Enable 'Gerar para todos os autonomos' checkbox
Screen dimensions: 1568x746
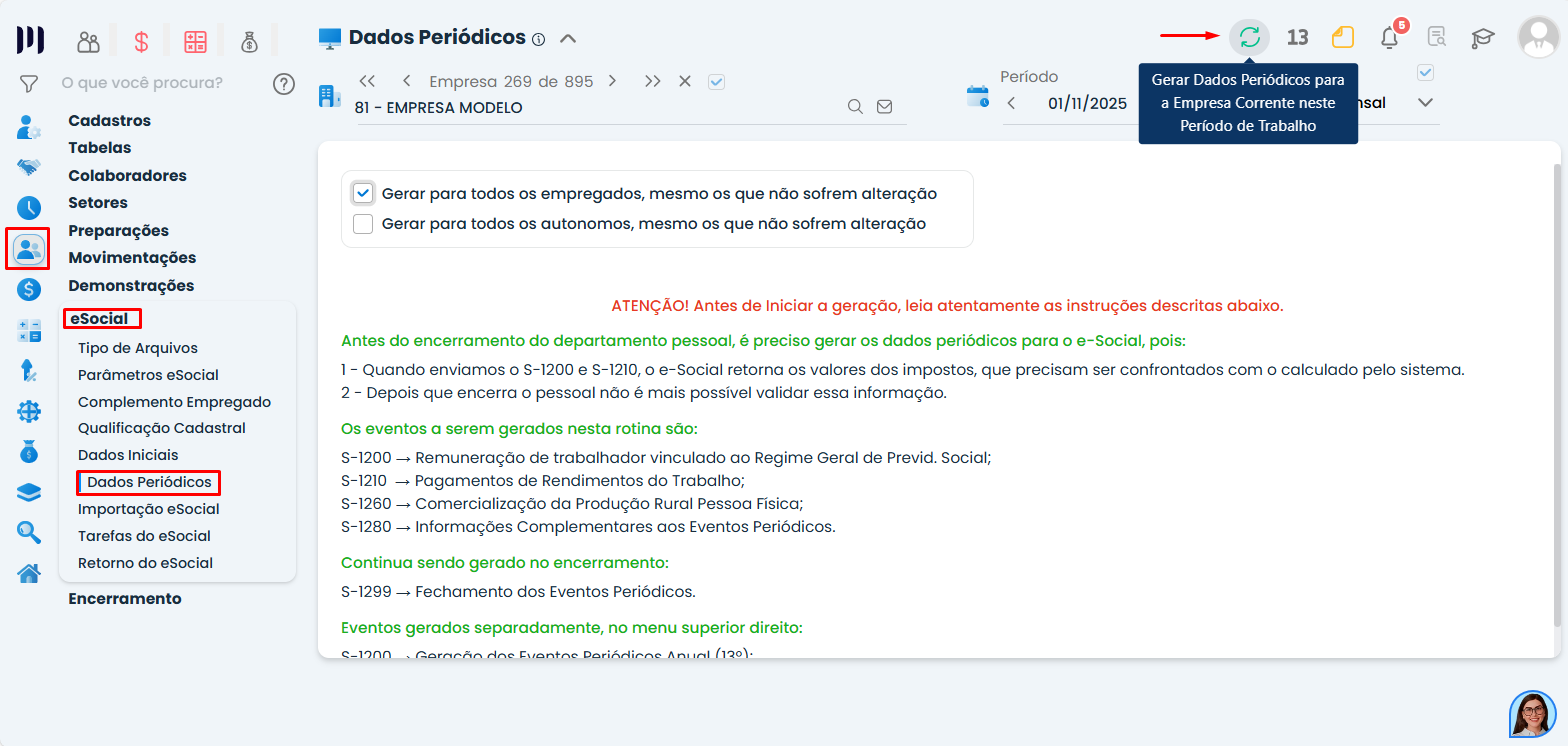point(363,224)
